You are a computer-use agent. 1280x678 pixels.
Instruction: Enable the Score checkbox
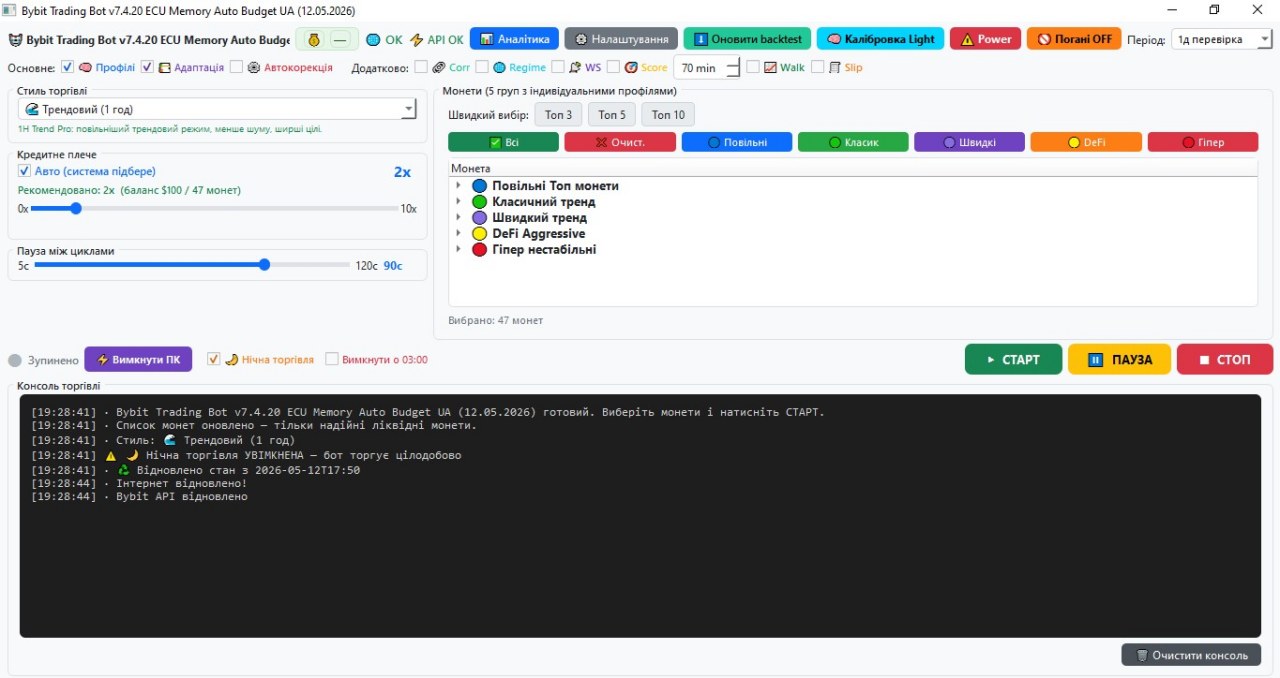[614, 67]
